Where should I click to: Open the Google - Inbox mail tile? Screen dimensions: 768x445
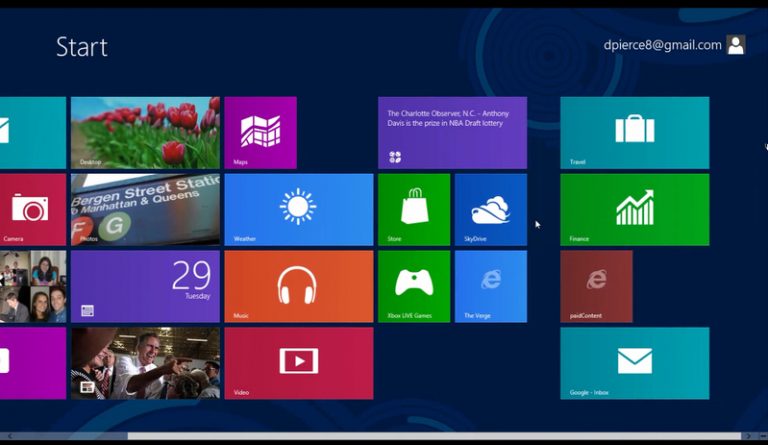[635, 363]
